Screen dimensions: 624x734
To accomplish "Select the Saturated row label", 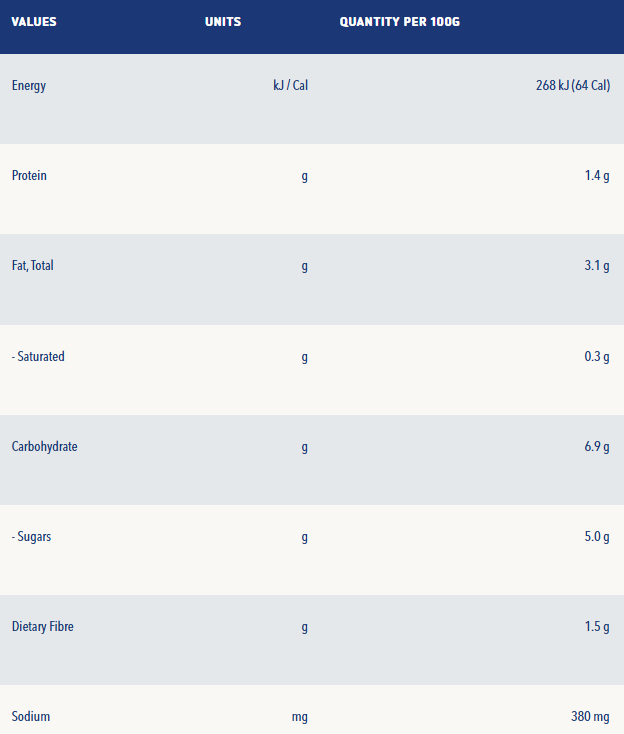I will coord(38,357).
